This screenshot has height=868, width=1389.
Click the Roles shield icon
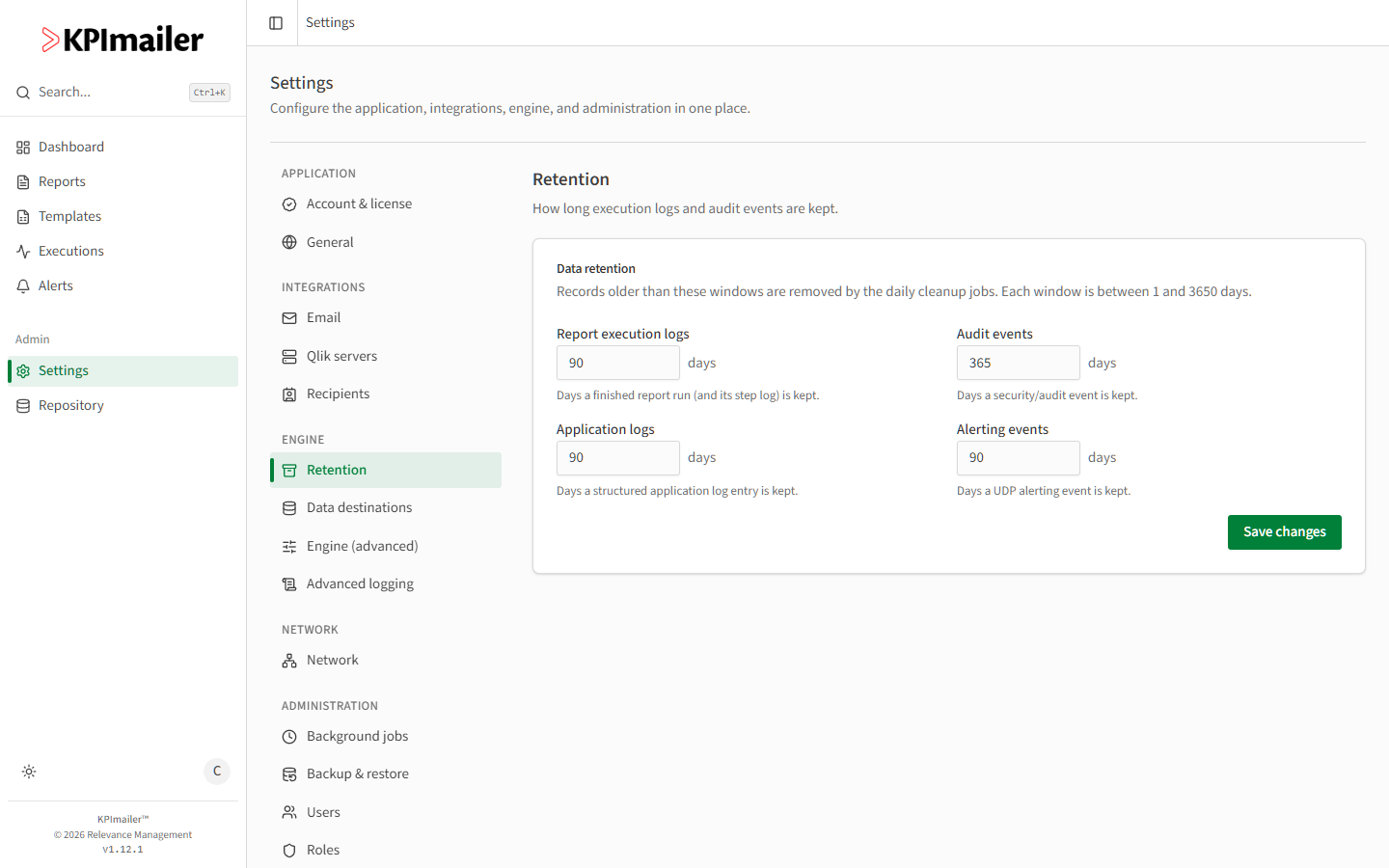click(289, 851)
